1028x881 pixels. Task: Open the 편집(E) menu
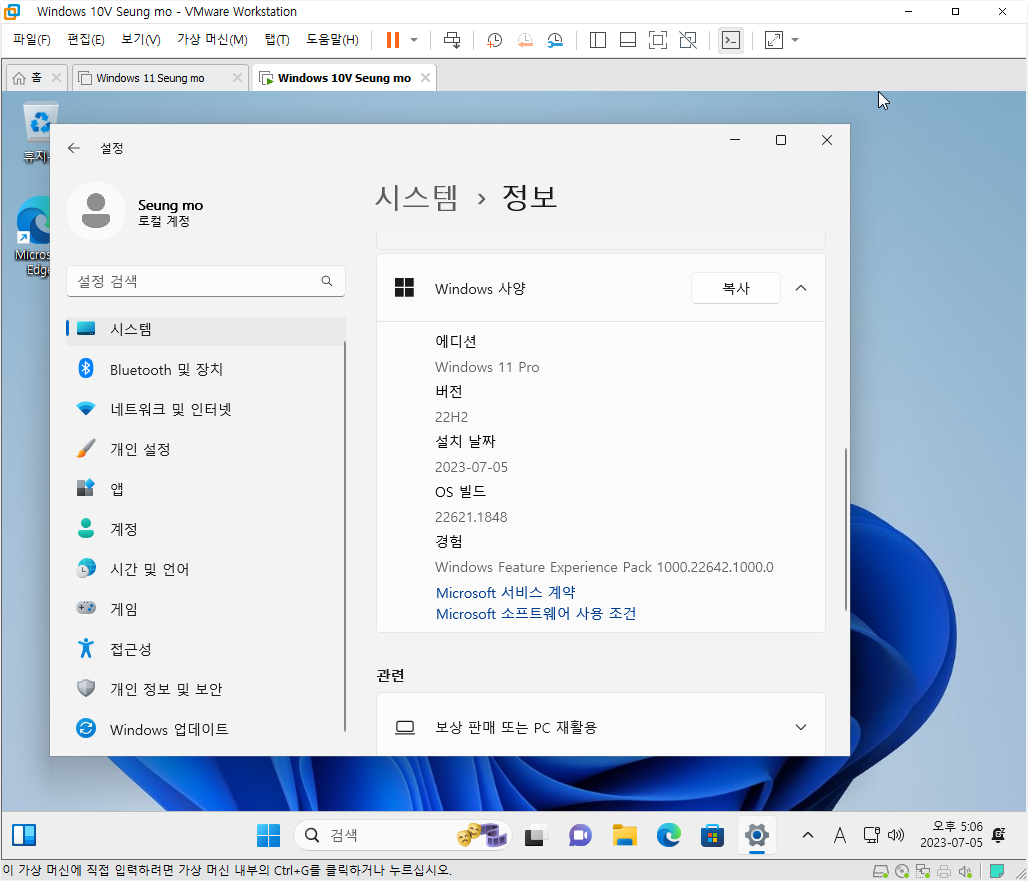tap(86, 40)
